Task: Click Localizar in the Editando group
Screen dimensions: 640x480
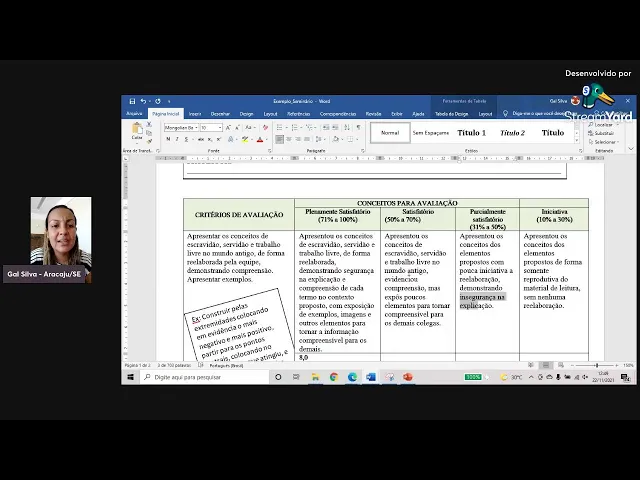Action: point(600,125)
